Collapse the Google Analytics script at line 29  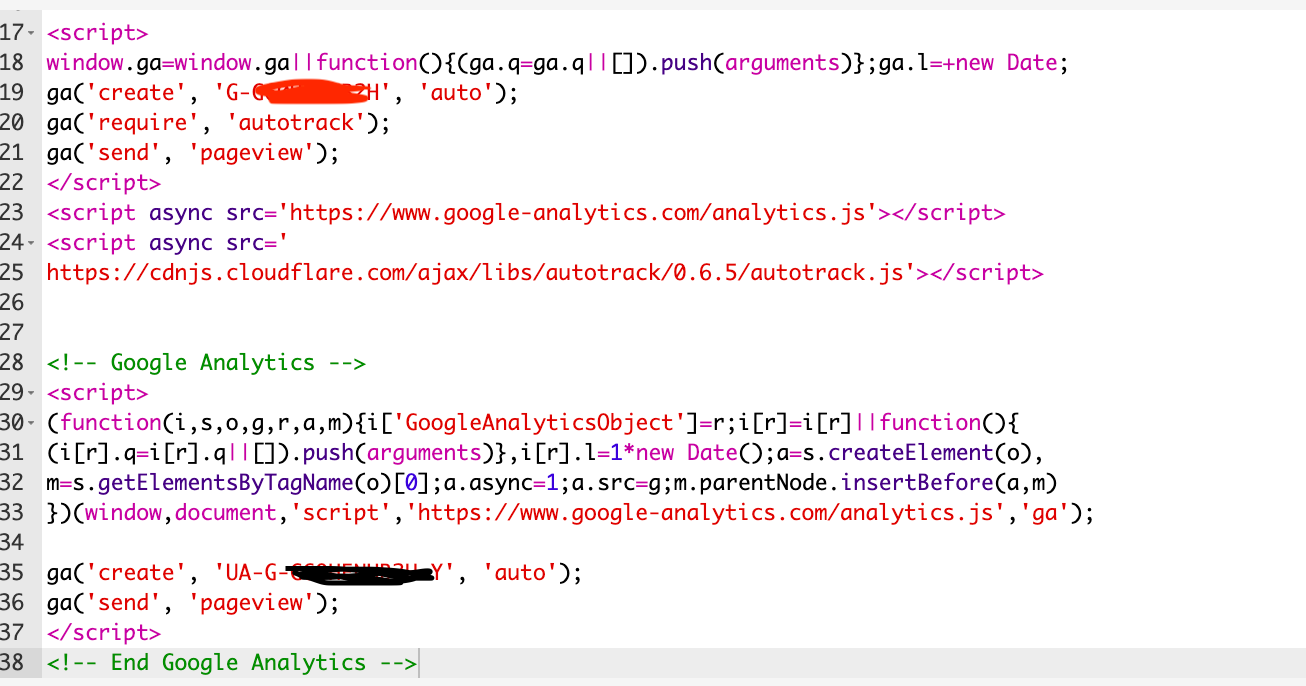point(31,392)
